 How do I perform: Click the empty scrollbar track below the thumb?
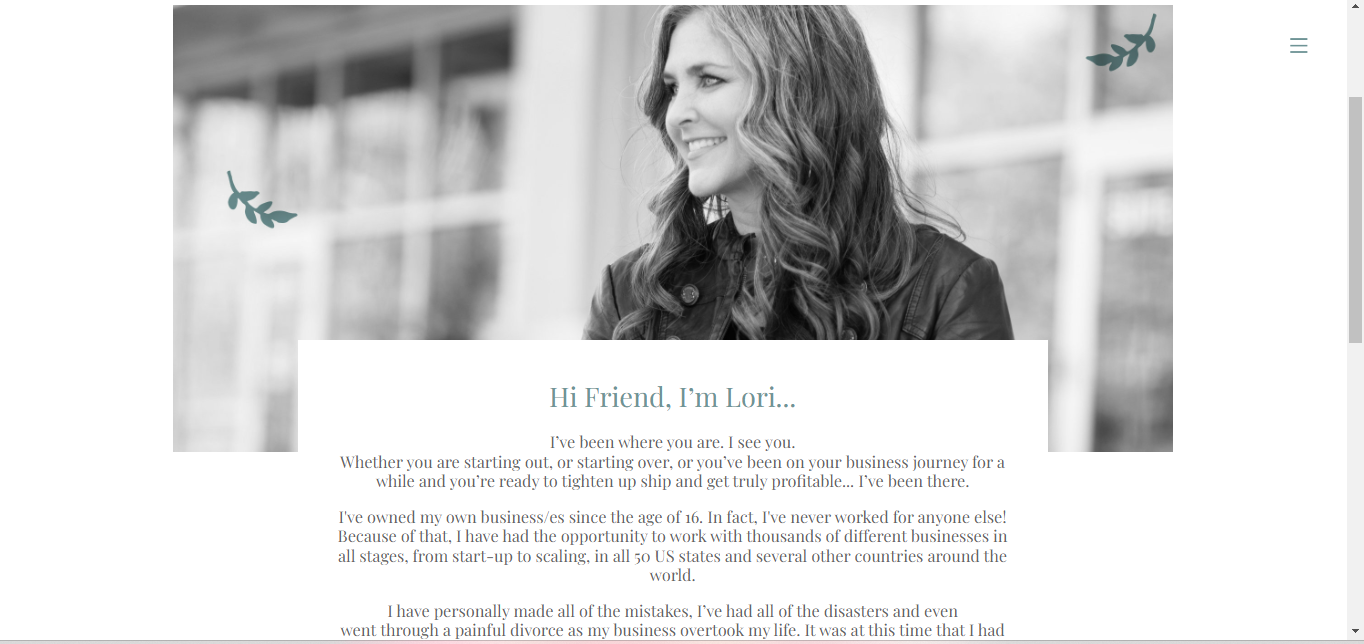point(1355,485)
